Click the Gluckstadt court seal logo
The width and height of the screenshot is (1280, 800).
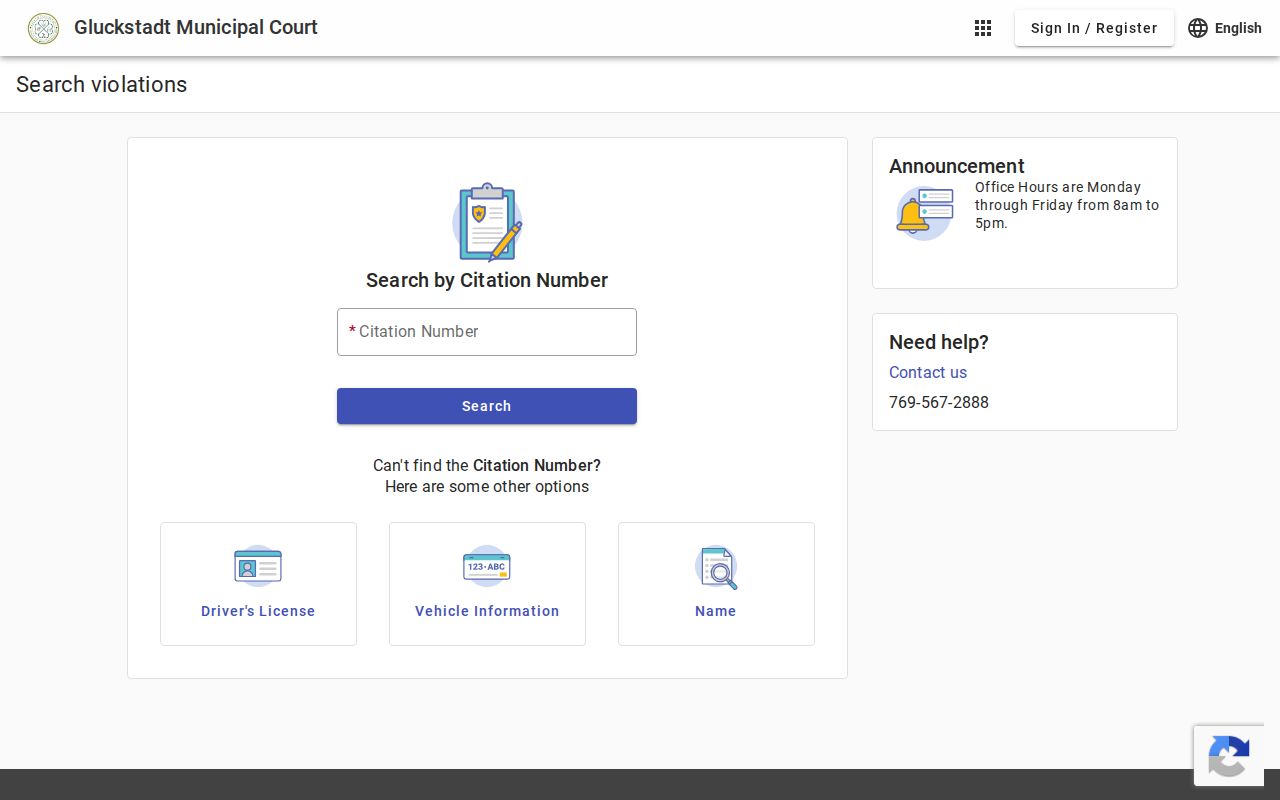click(43, 28)
